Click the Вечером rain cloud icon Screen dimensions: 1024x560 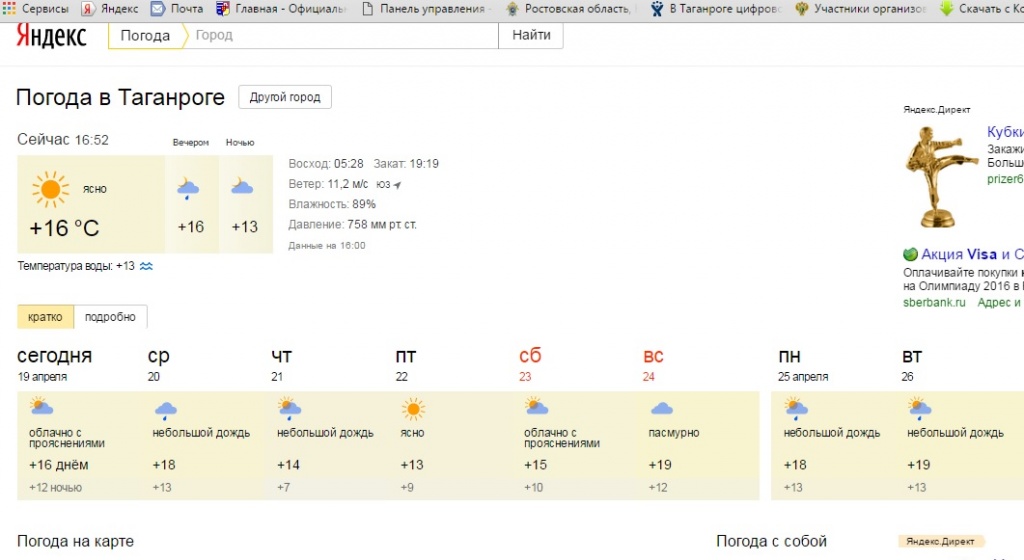point(188,189)
